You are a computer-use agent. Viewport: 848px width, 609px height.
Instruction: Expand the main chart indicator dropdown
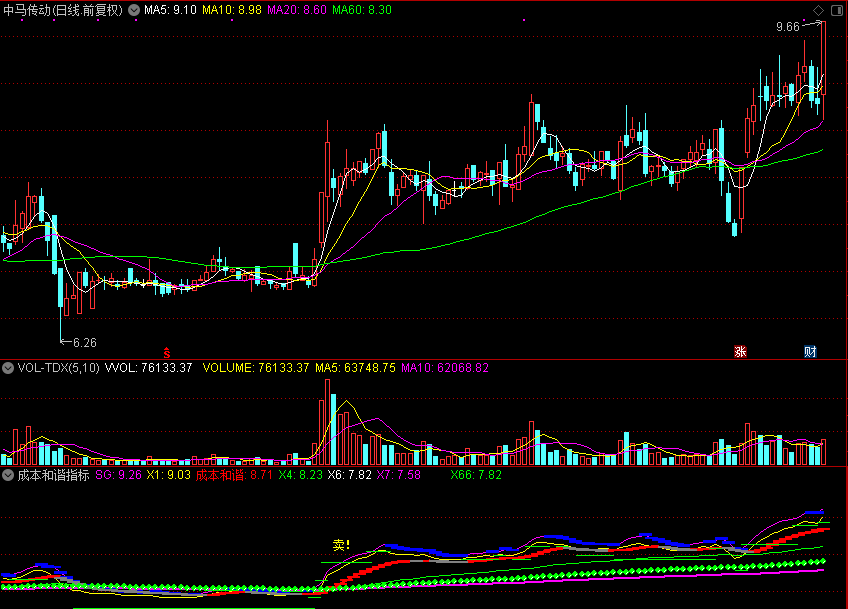click(134, 10)
